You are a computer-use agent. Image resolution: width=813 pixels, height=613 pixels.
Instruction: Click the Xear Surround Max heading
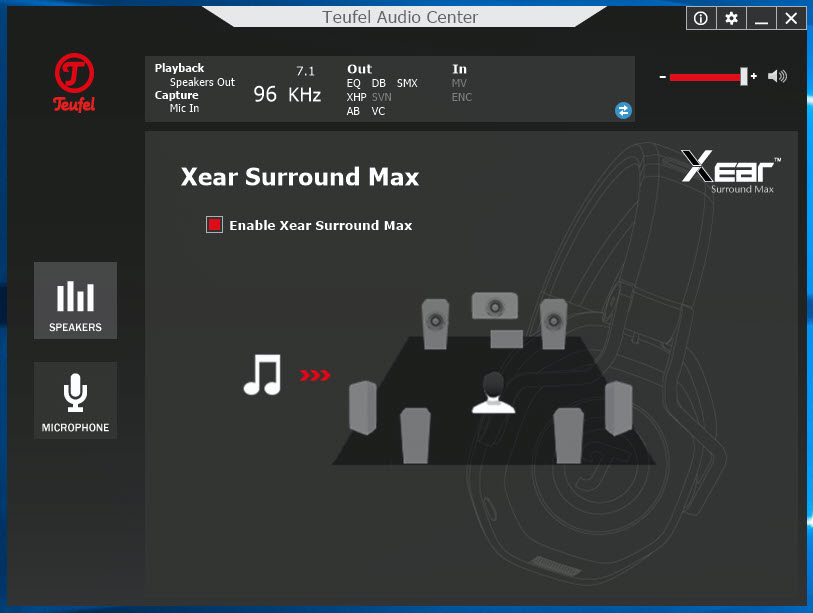tap(300, 177)
